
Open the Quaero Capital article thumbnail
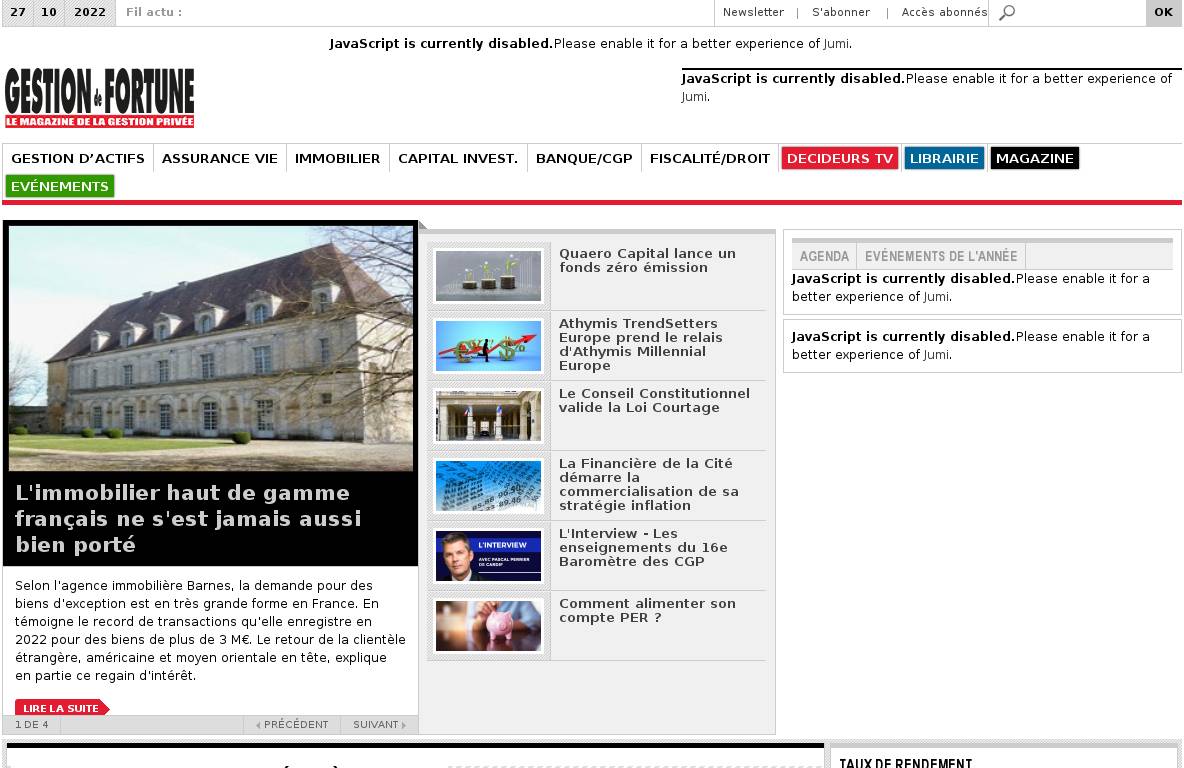tap(488, 276)
